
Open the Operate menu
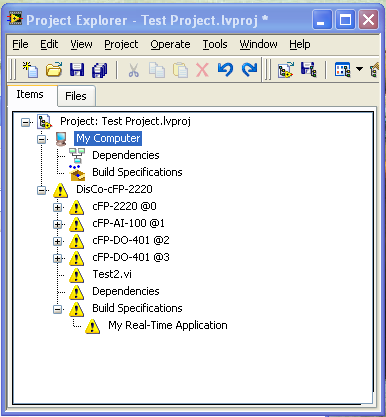[170, 44]
